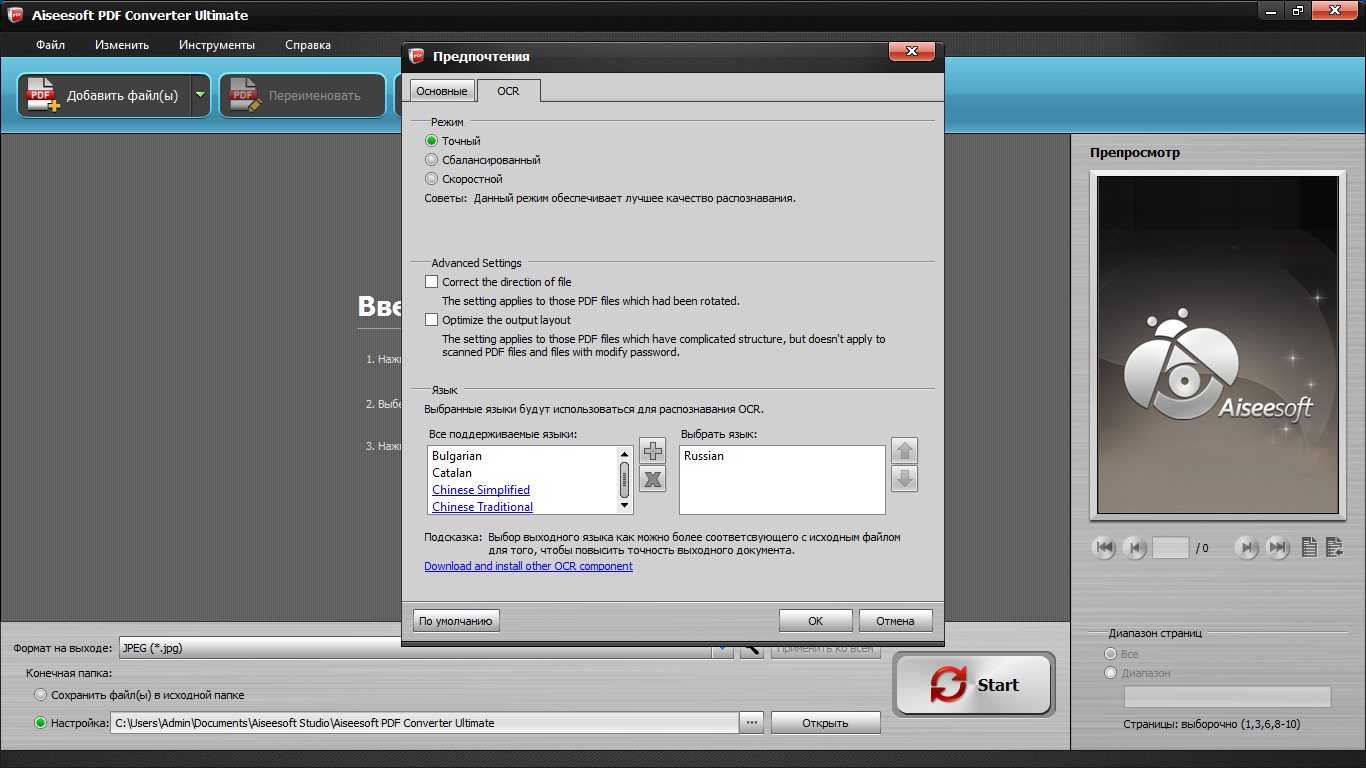Screen dimensions: 1366x768
Task: Go to last page in preview
Action: 1277,547
